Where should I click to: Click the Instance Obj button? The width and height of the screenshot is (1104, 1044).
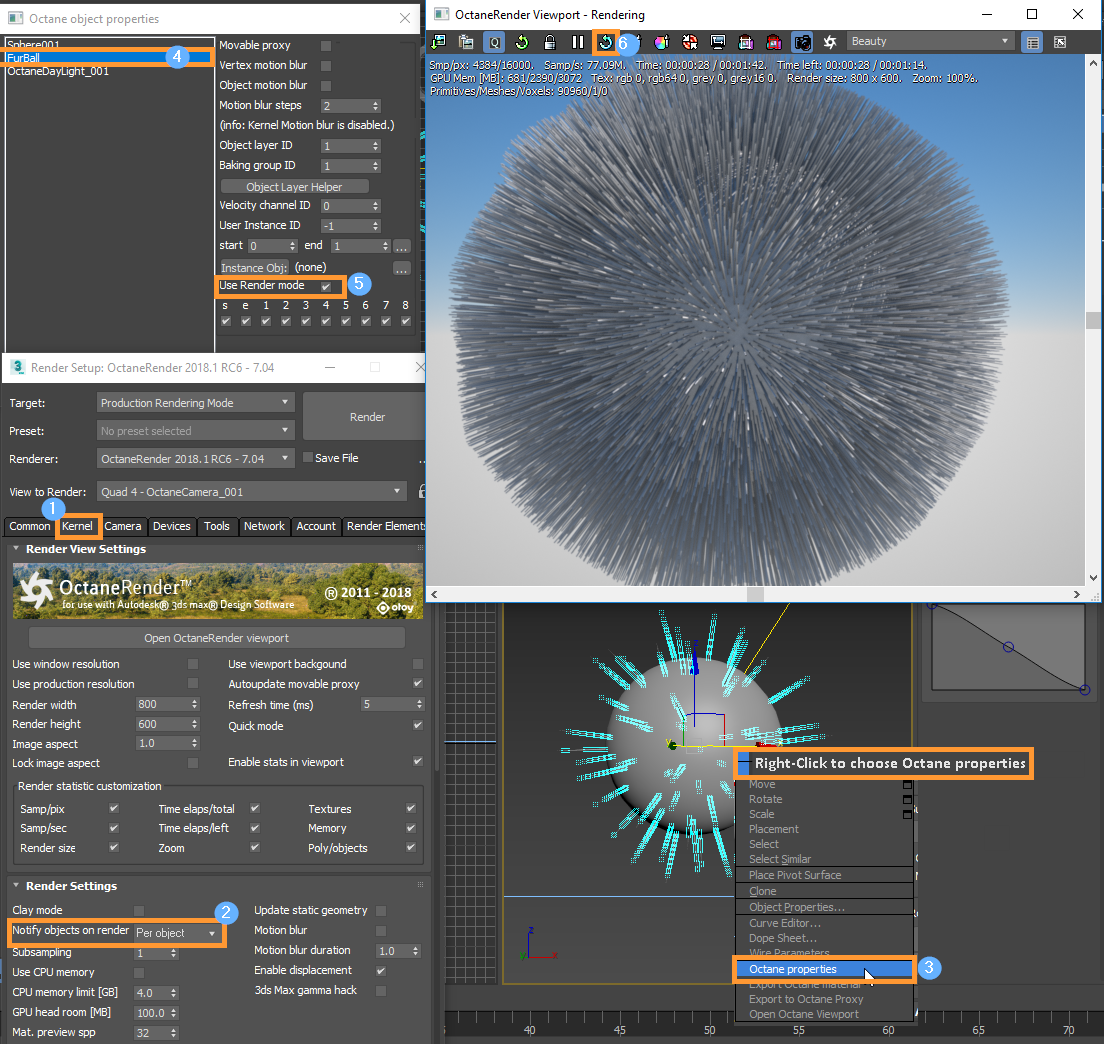[x=253, y=268]
